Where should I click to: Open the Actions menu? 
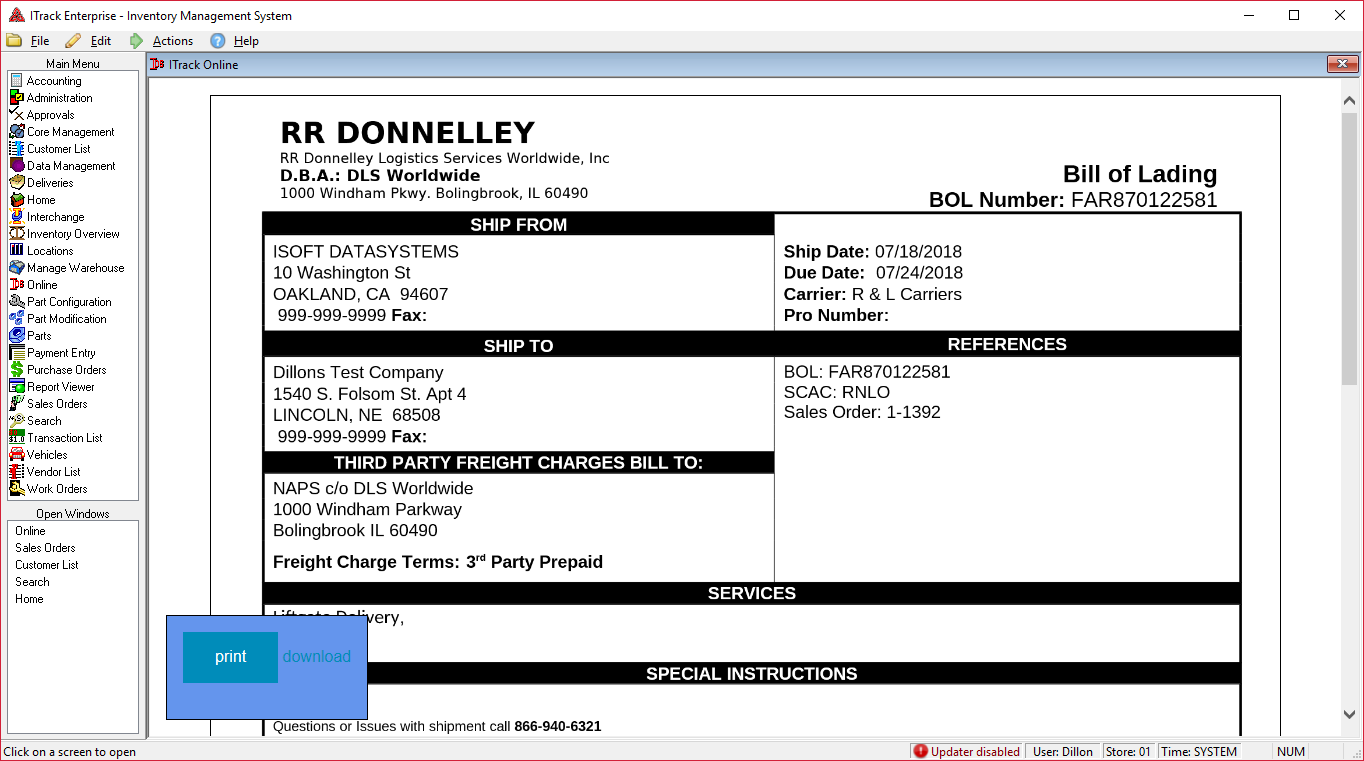(x=172, y=41)
